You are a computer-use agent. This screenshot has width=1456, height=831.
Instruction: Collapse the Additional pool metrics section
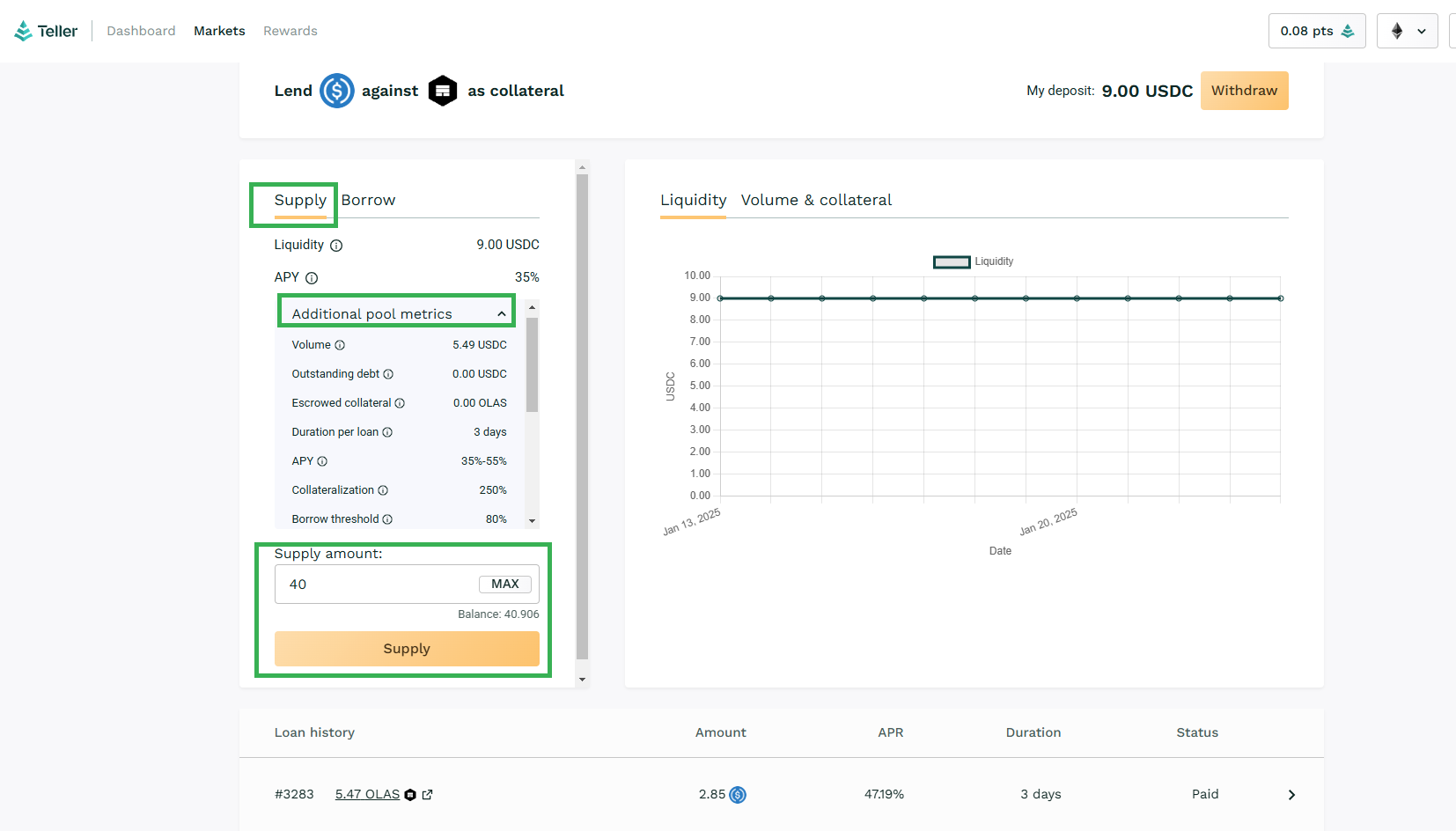point(501,314)
